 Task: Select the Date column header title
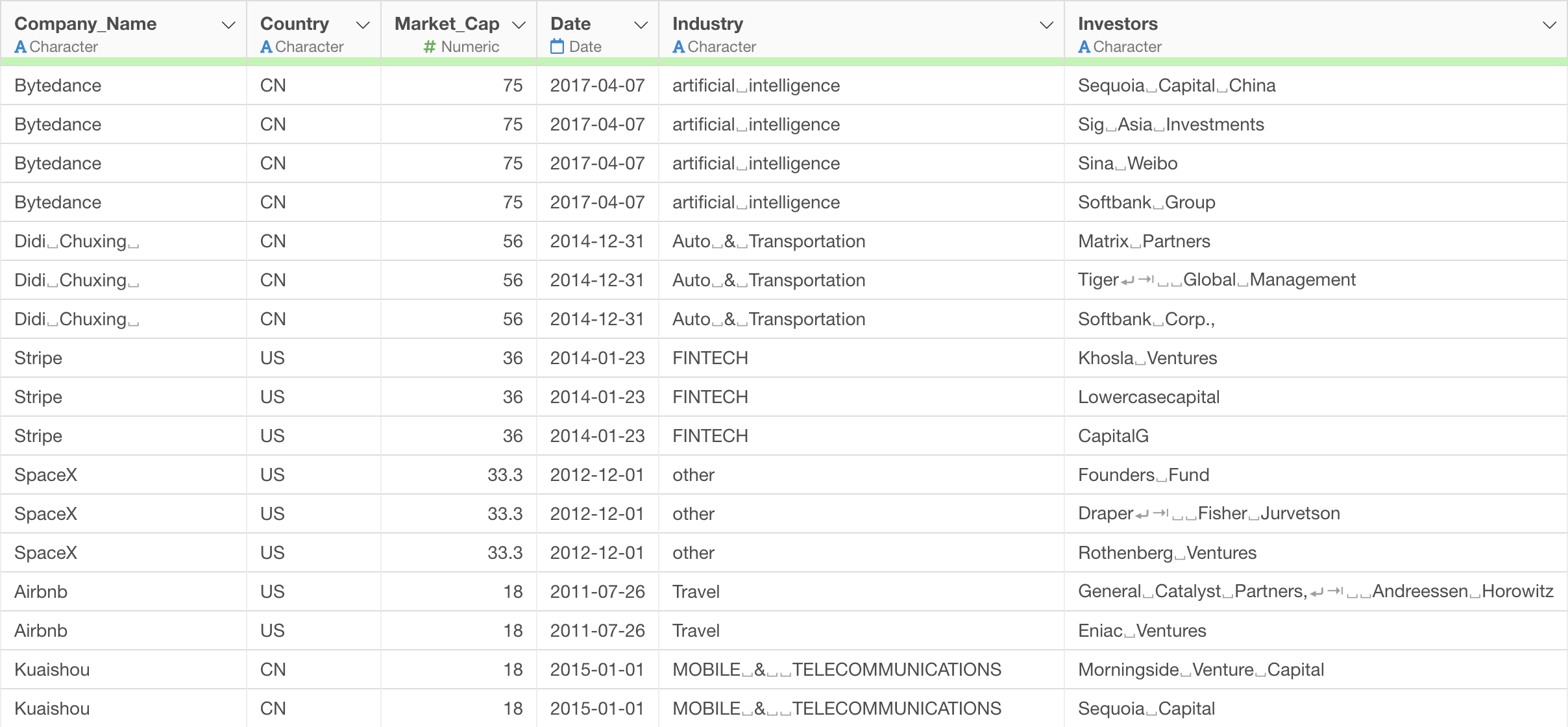pyautogui.click(x=570, y=24)
